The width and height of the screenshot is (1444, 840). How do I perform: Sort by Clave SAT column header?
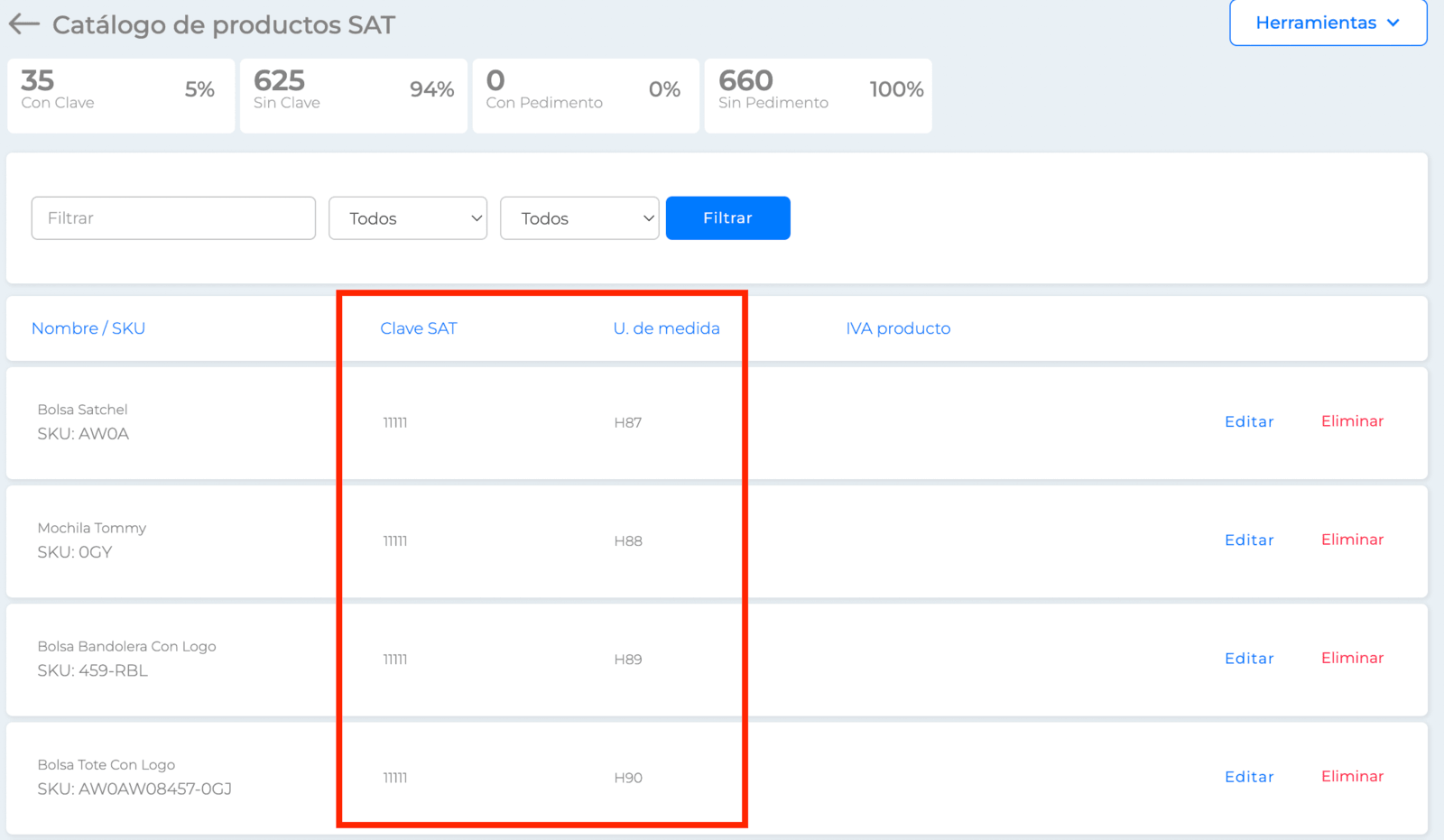click(419, 328)
